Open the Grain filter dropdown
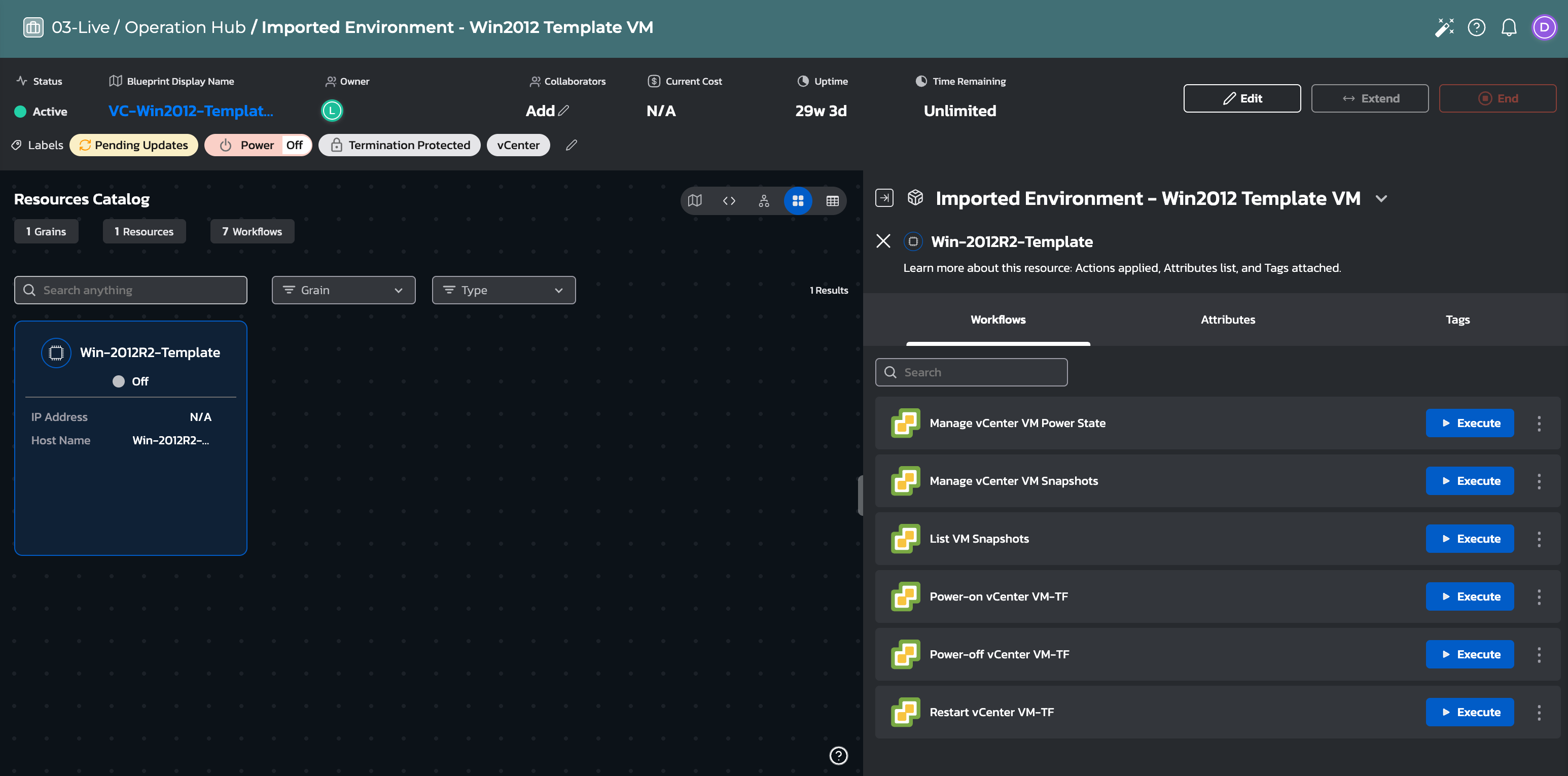The height and width of the screenshot is (776, 1568). point(343,290)
